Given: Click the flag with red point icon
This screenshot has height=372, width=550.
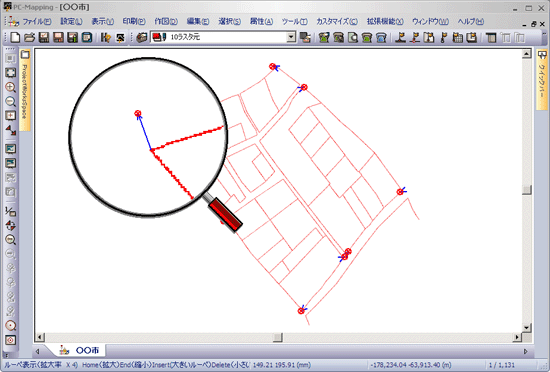Looking at the screenshot, I should coord(415,37).
